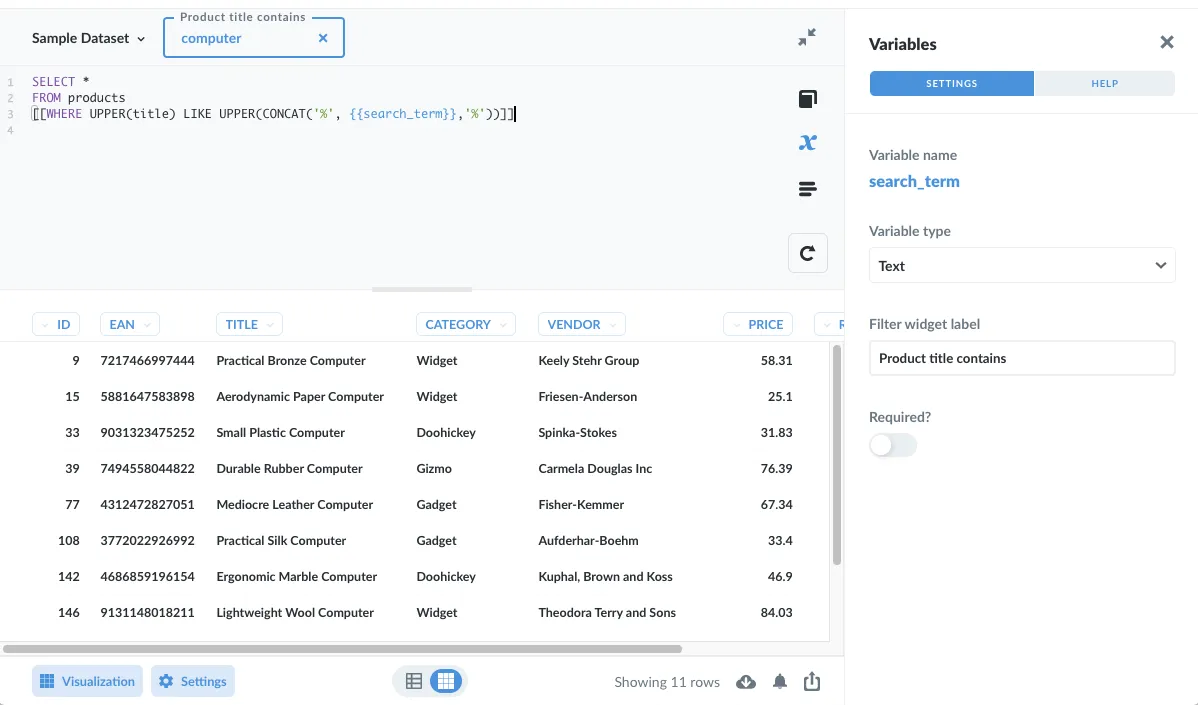The image size is (1198, 705).
Task: Open the Visualization picker button
Action: coord(87,680)
